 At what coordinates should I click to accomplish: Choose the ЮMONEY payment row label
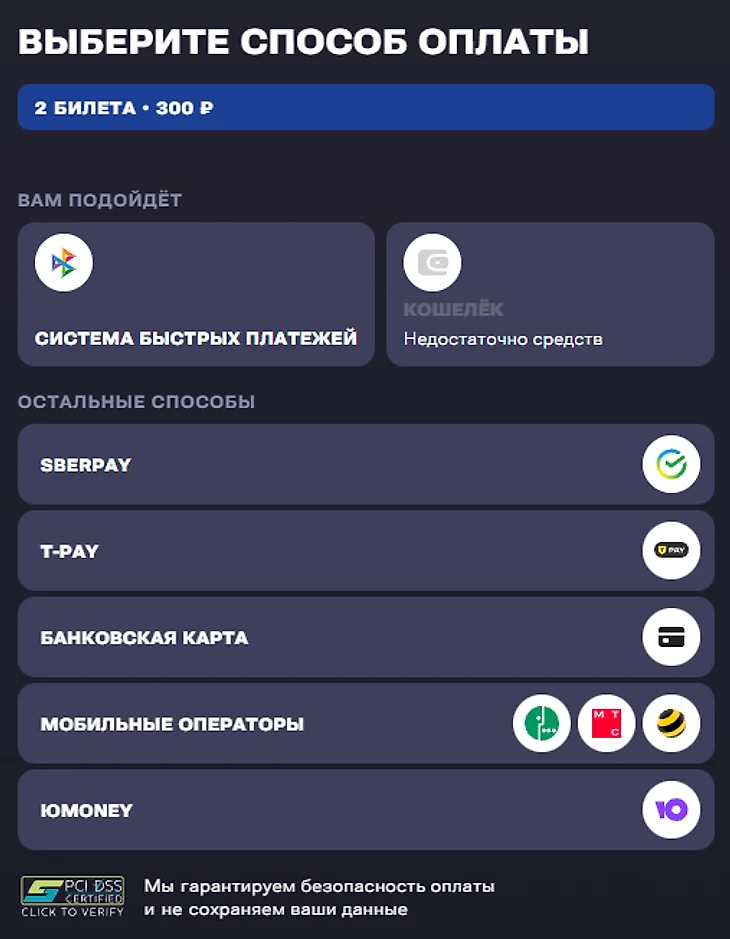87,810
